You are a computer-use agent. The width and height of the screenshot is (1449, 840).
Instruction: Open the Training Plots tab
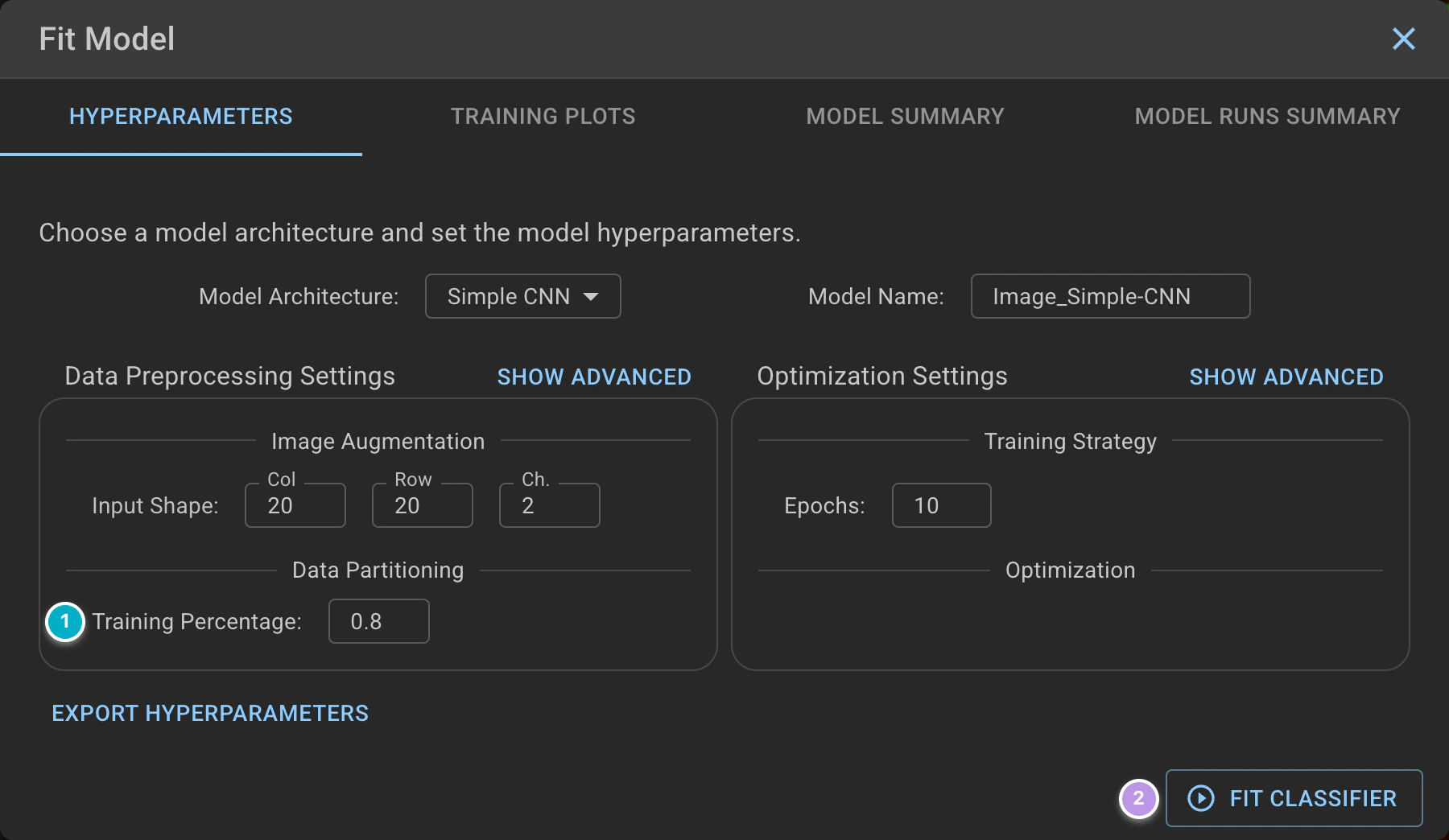[543, 116]
